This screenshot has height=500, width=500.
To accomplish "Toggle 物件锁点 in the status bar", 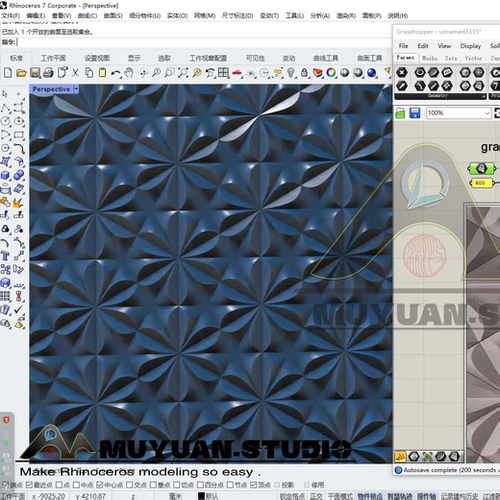I will click(x=370, y=496).
